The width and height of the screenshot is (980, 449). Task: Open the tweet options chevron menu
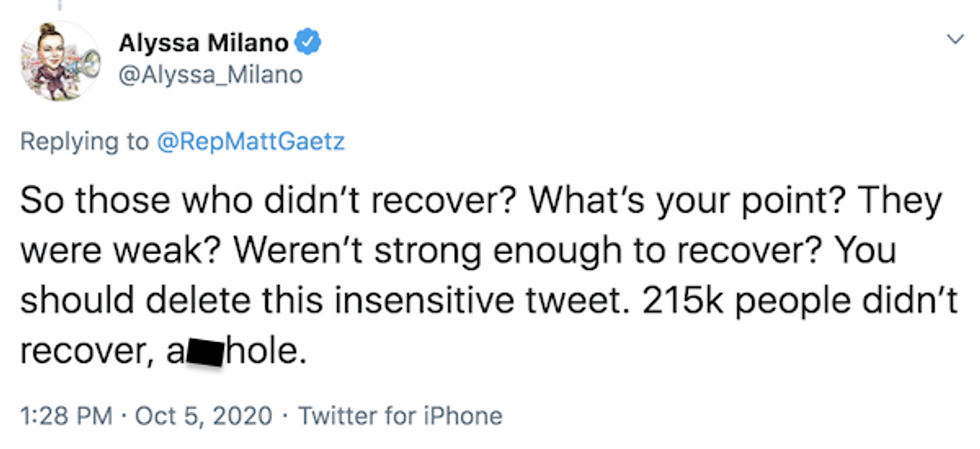[954, 38]
